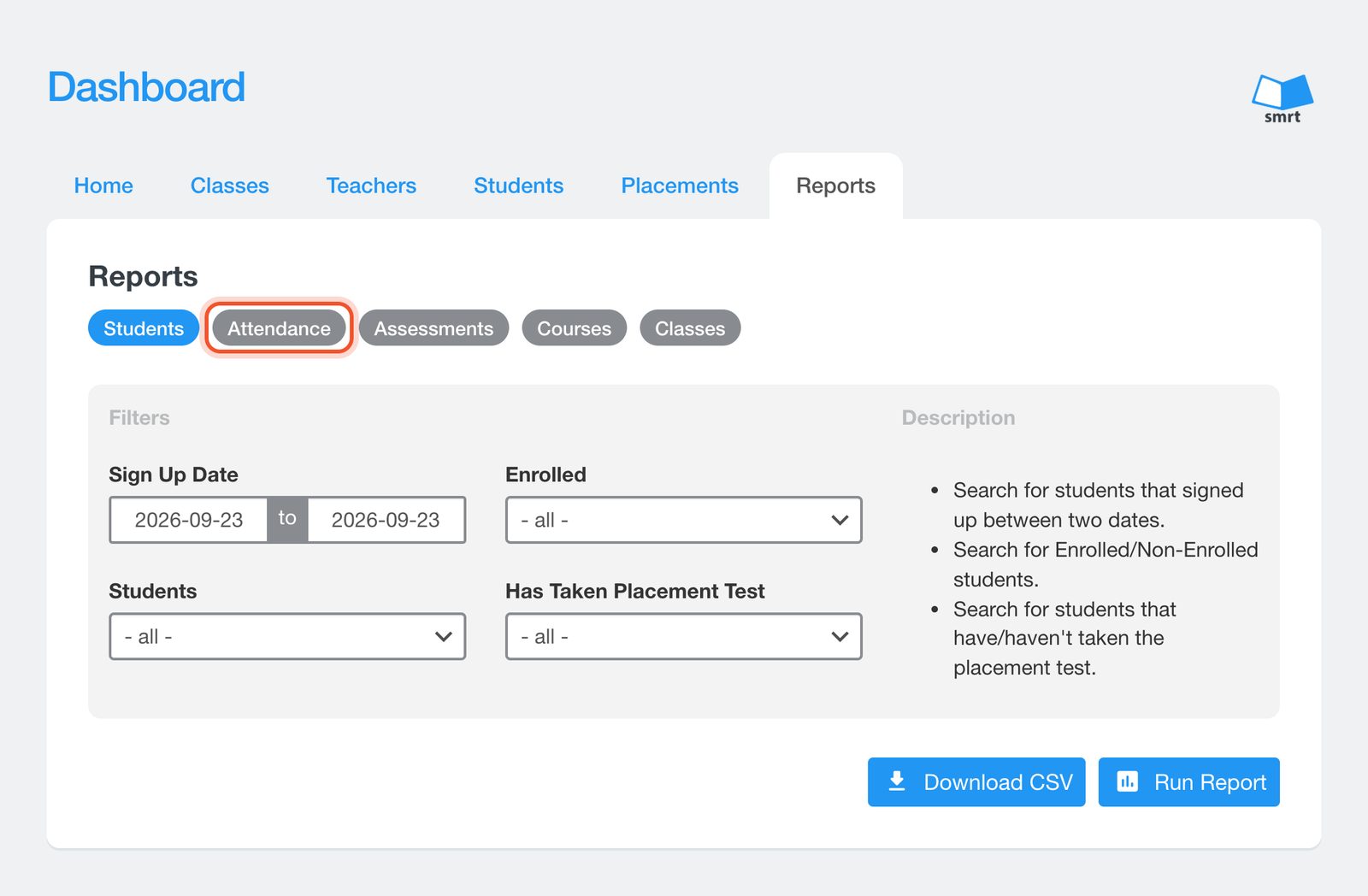Pick the Classes report pill
The height and width of the screenshot is (896, 1368).
[x=690, y=328]
